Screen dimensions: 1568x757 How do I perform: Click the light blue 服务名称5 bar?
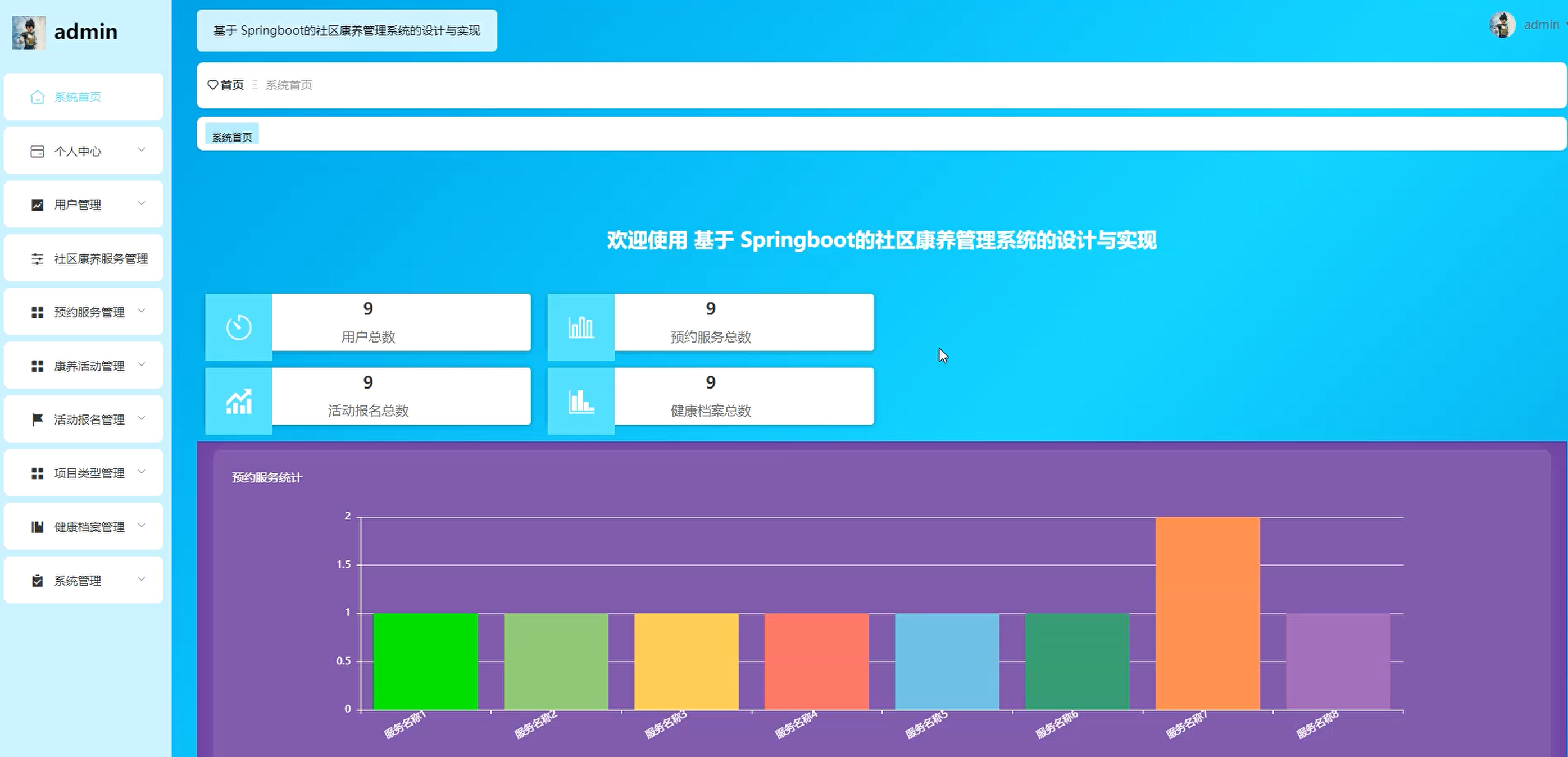pyautogui.click(x=947, y=662)
